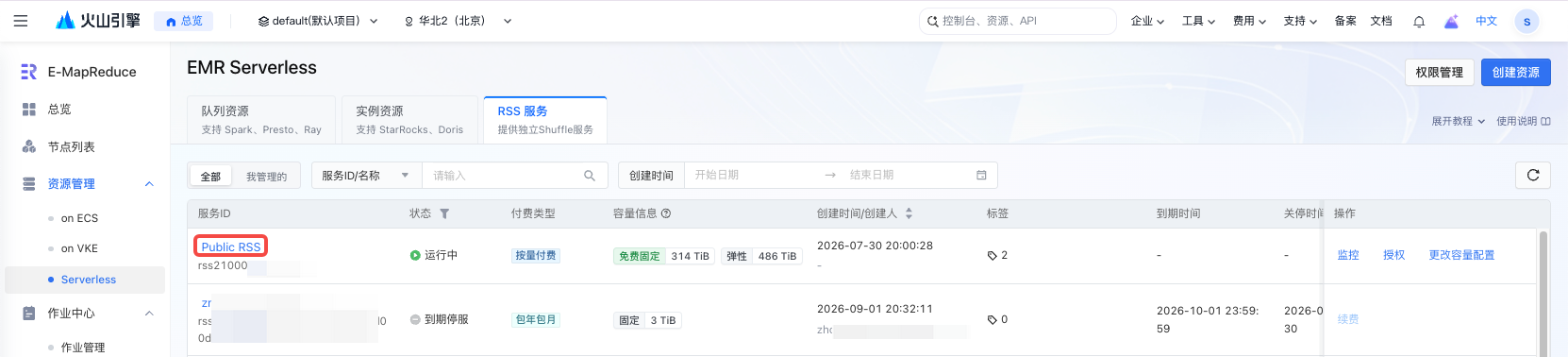Viewport: 1568px width, 357px height.
Task: Click the 节点列表 sidebar icon
Action: [29, 147]
